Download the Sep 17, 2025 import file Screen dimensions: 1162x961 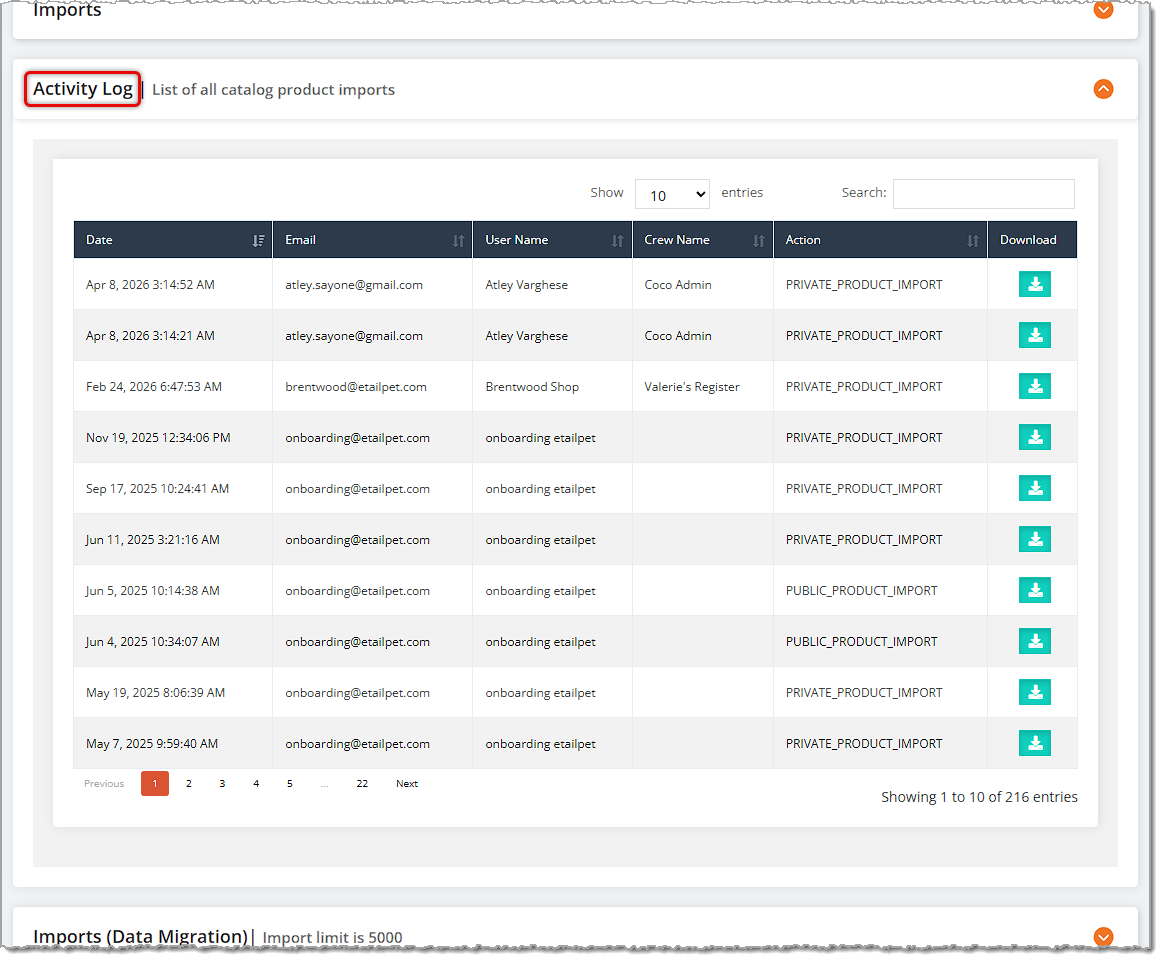(x=1035, y=488)
